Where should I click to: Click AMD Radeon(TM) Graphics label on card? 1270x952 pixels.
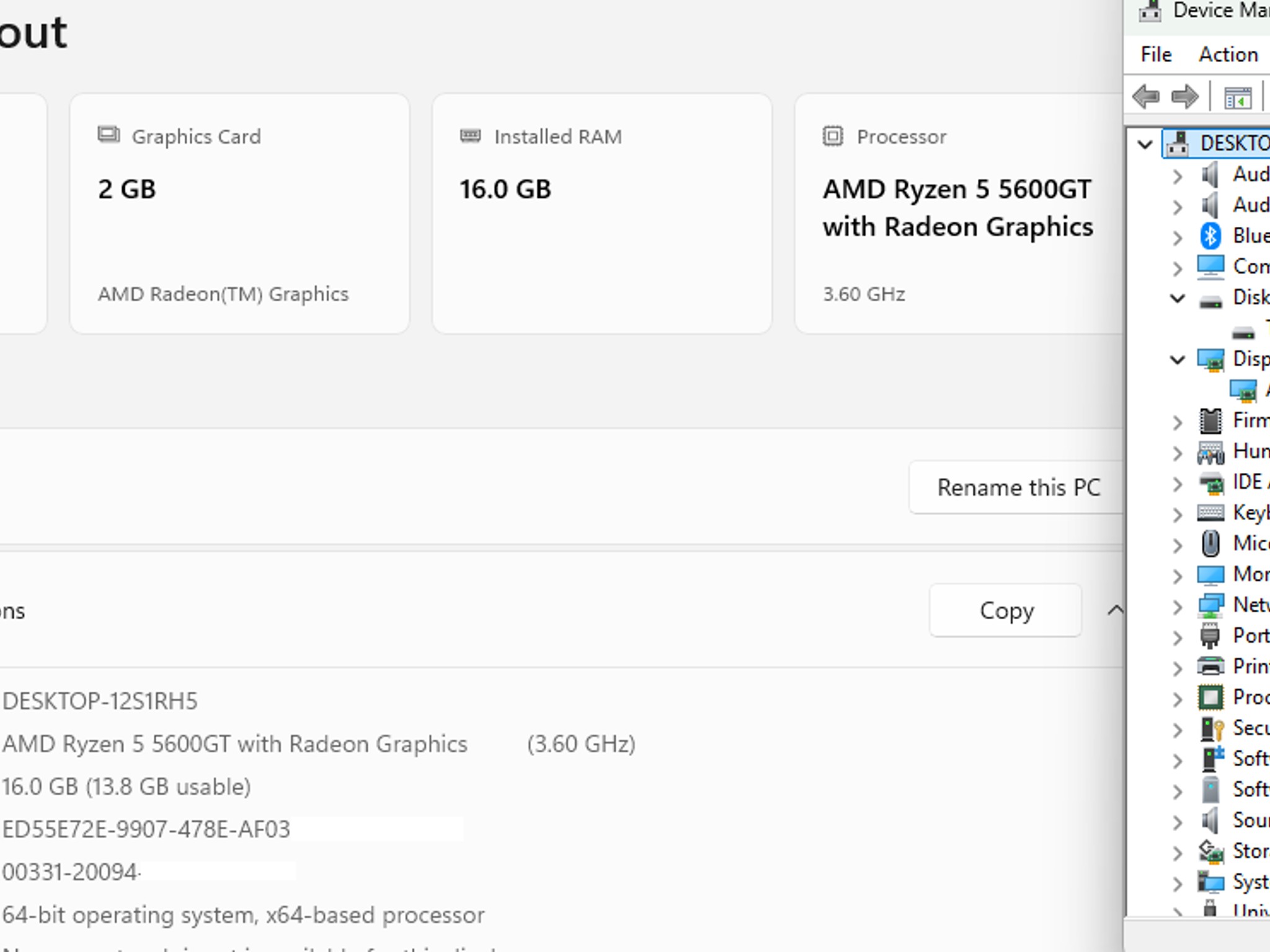(x=223, y=294)
